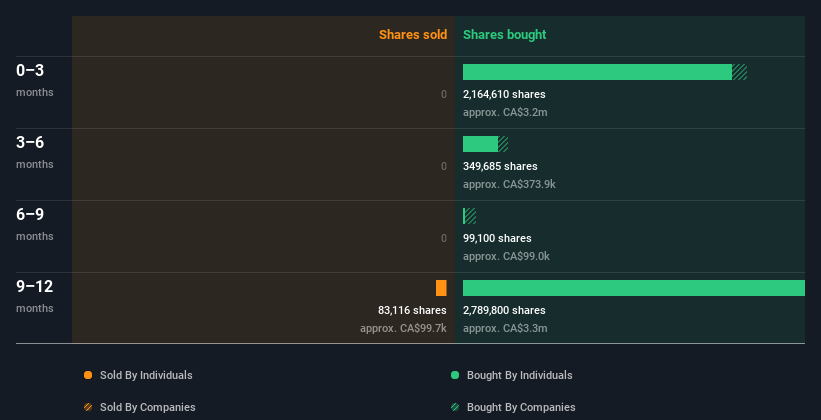Image resolution: width=821 pixels, height=420 pixels.
Task: Click the Shares bought column header
Action: click(504, 35)
